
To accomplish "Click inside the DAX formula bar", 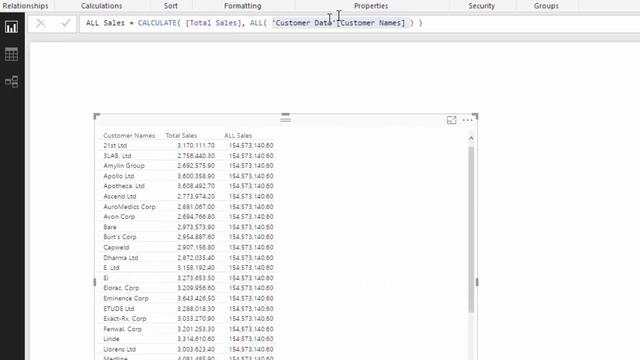I will pos(359,23).
